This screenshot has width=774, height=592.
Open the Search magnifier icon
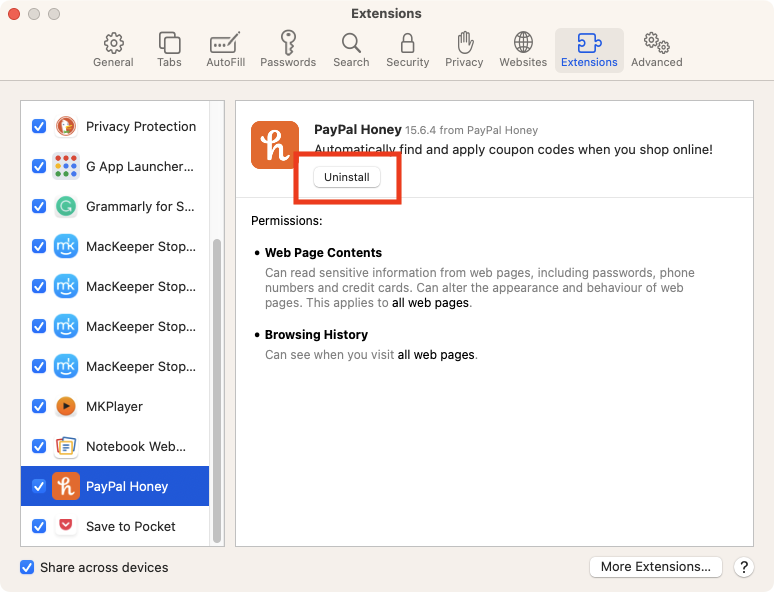click(351, 43)
